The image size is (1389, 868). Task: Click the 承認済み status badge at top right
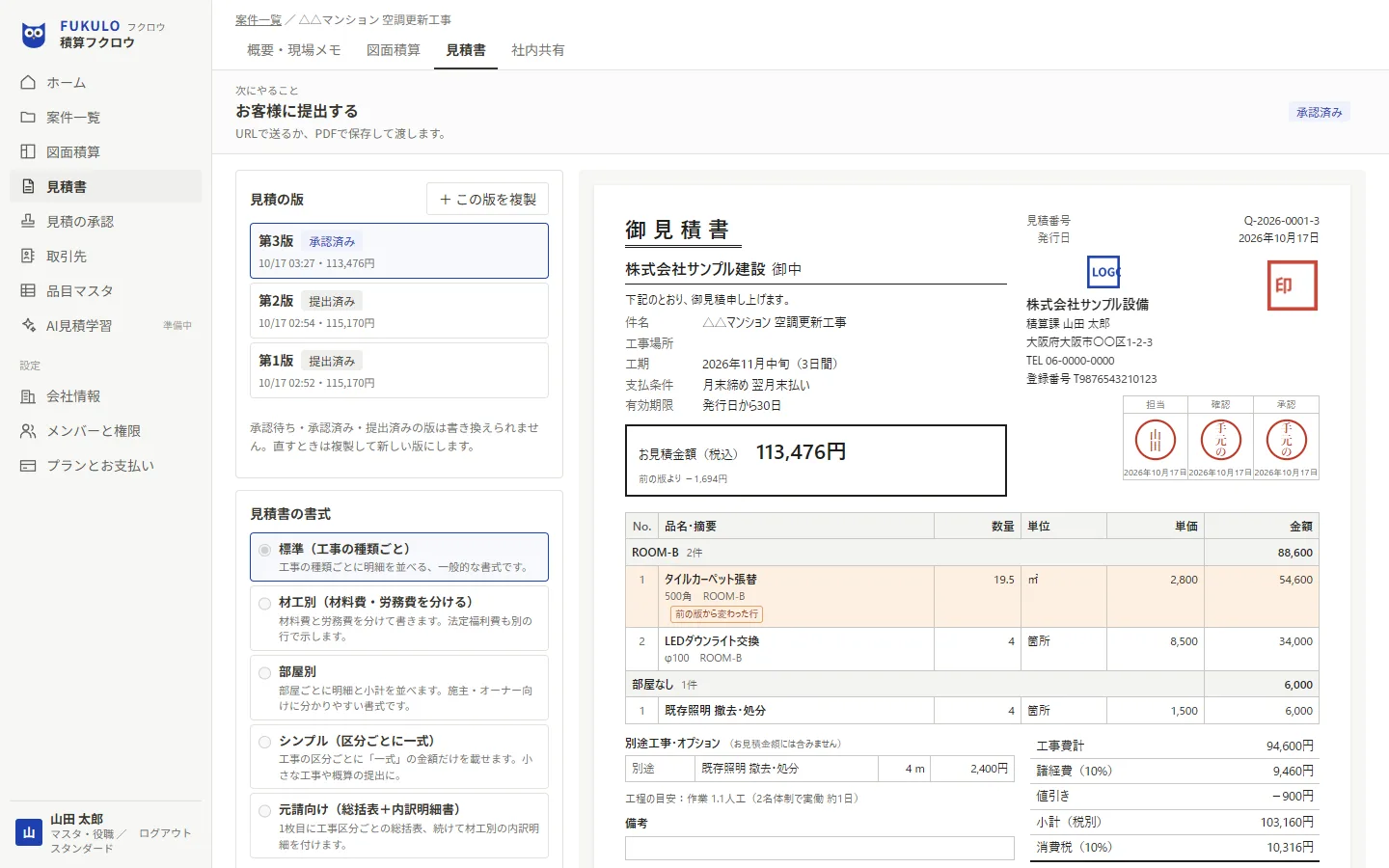pyautogui.click(x=1320, y=113)
